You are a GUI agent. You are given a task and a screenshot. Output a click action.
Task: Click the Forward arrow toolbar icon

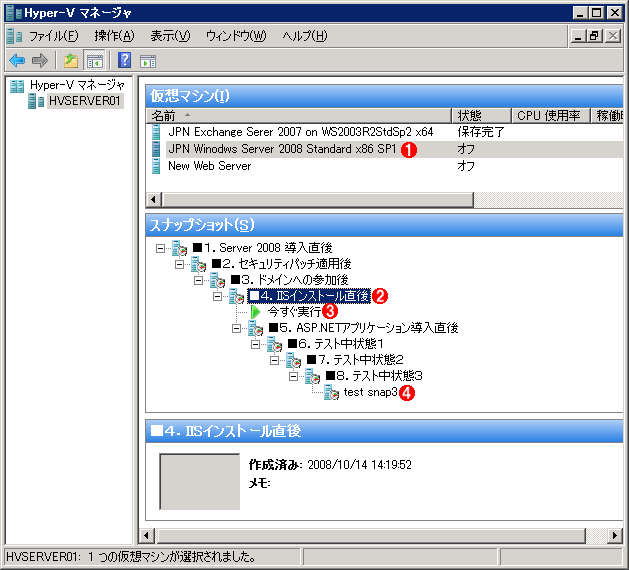(x=39, y=61)
